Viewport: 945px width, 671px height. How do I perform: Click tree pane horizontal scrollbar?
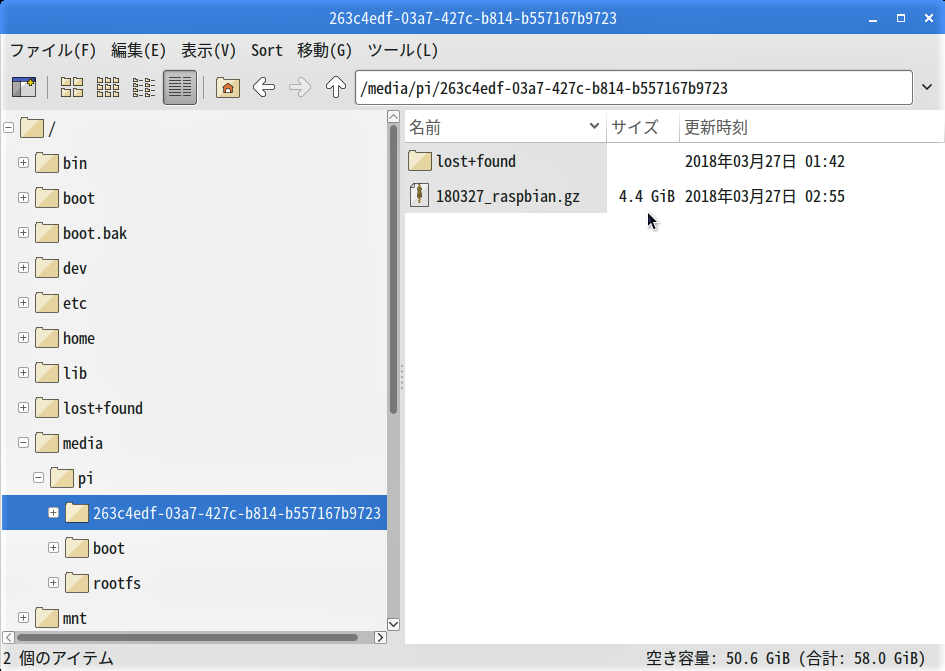coord(187,637)
